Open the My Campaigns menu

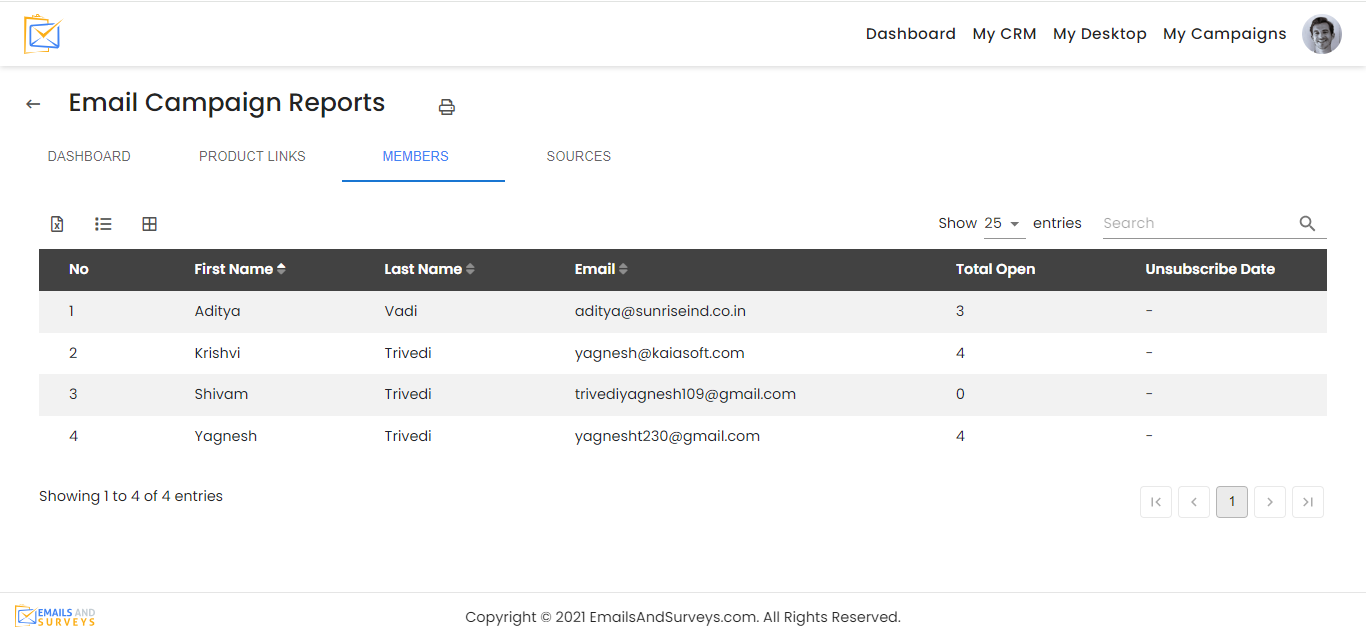click(x=1224, y=34)
